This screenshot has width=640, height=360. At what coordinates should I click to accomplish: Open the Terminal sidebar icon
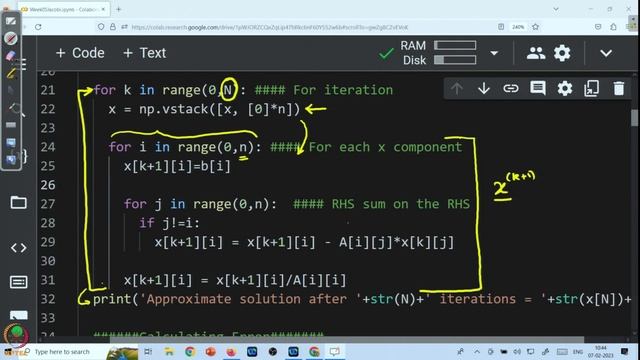(x=18, y=315)
